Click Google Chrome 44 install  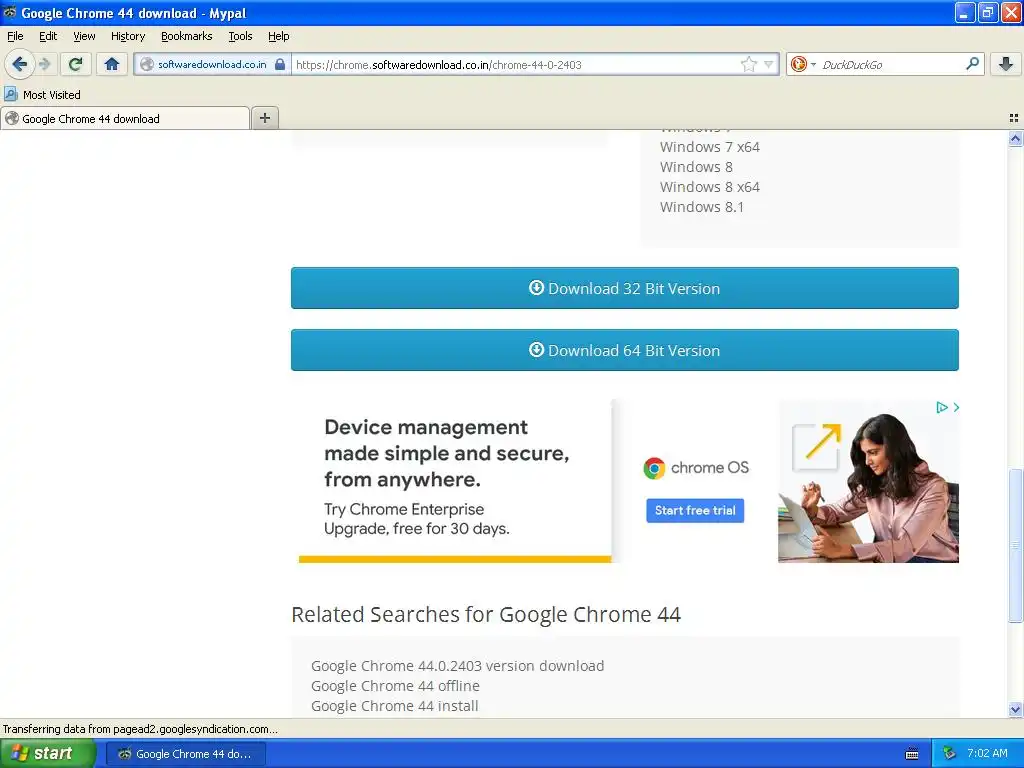click(x=394, y=705)
